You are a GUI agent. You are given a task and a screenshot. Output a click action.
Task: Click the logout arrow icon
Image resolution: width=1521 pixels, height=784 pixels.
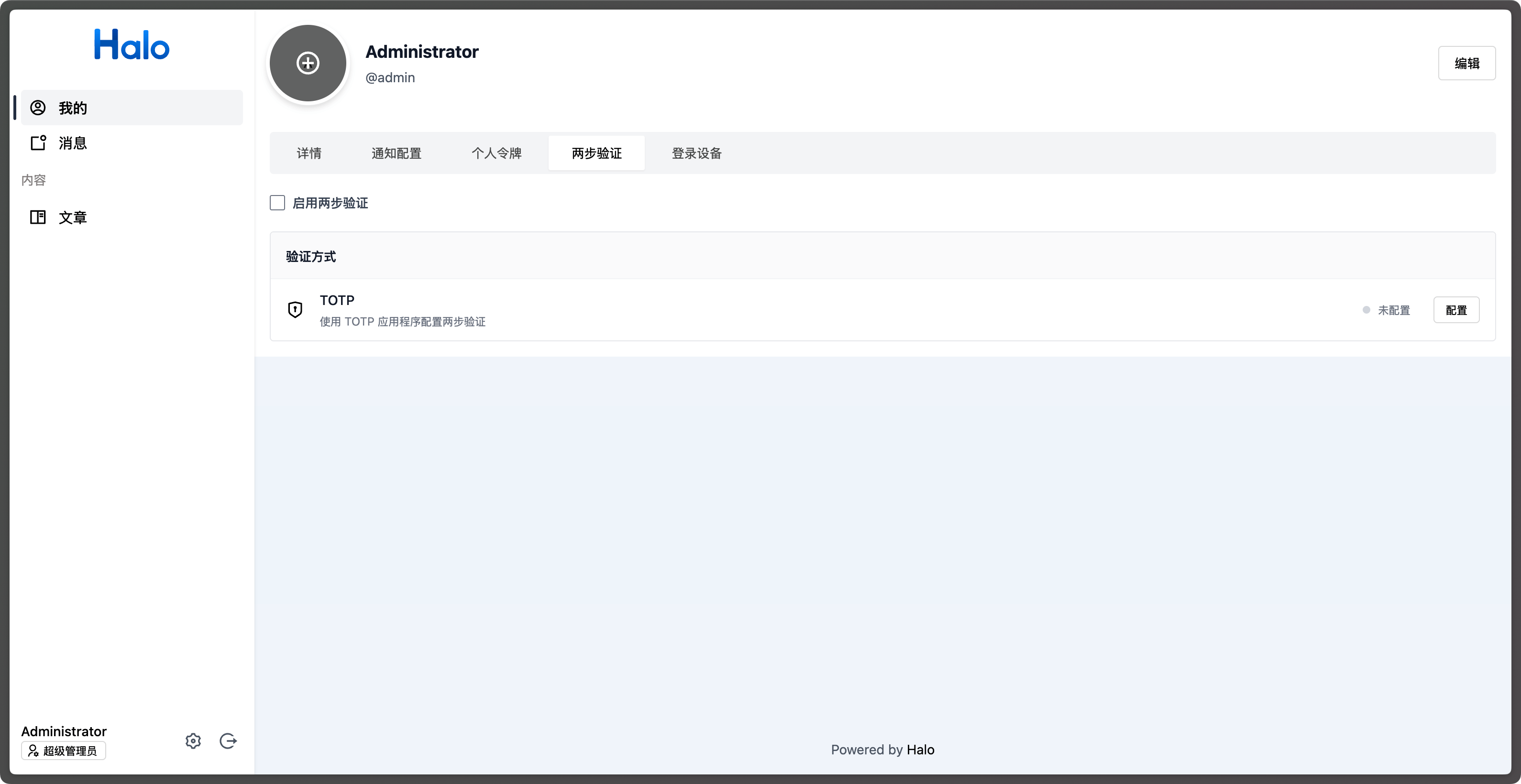click(x=228, y=741)
